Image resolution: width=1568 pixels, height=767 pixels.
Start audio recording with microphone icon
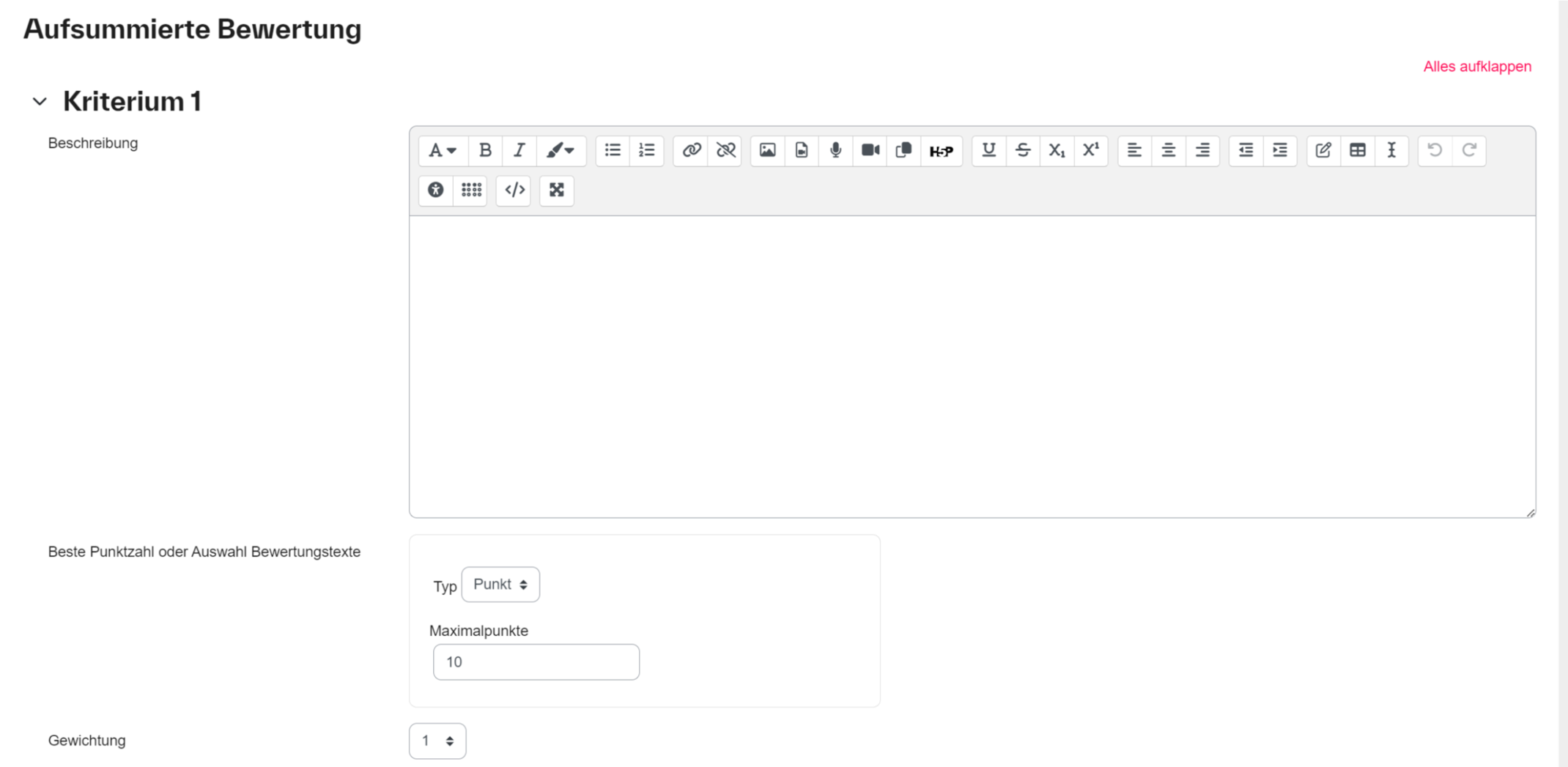[x=835, y=150]
